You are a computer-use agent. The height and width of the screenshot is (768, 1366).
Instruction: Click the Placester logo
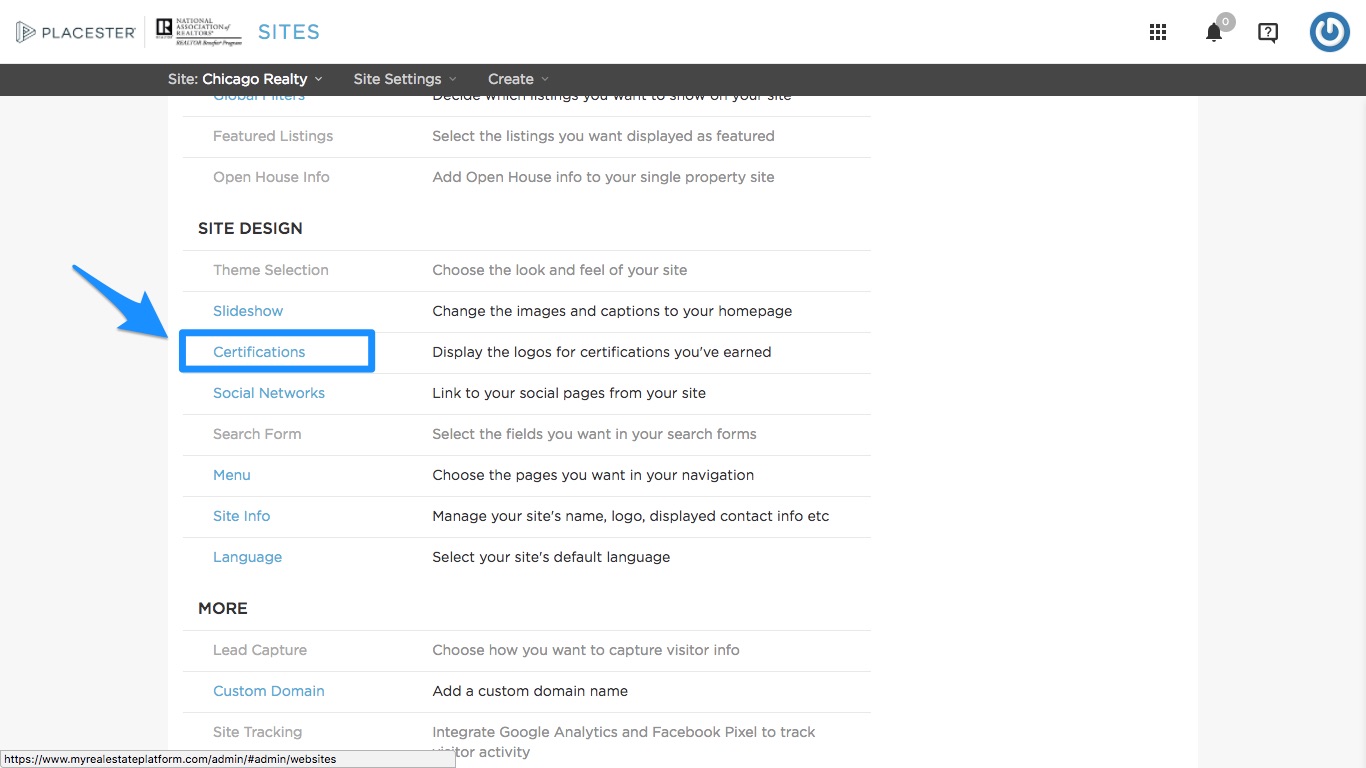point(76,32)
